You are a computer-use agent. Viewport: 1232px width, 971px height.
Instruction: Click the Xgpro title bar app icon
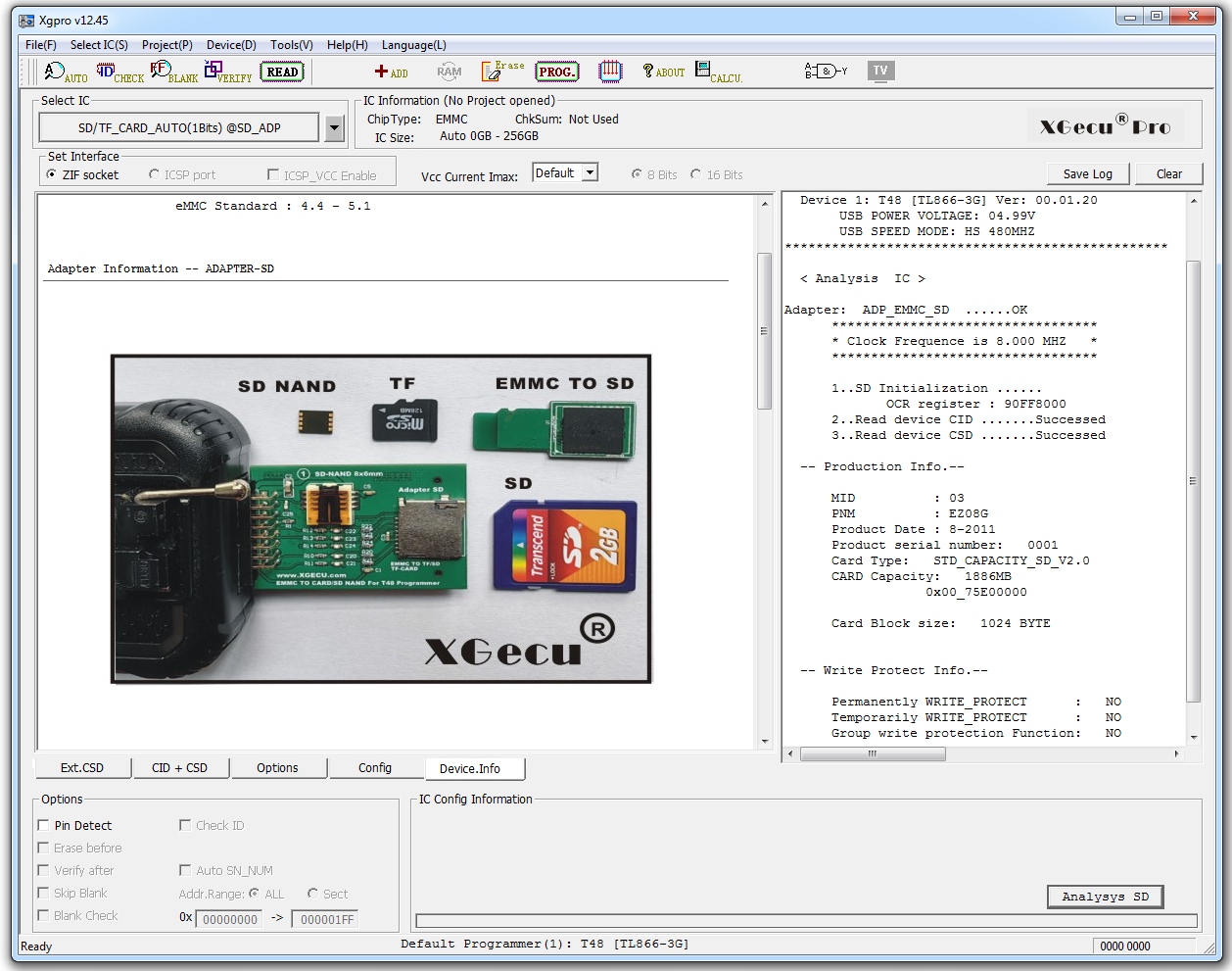click(x=26, y=20)
